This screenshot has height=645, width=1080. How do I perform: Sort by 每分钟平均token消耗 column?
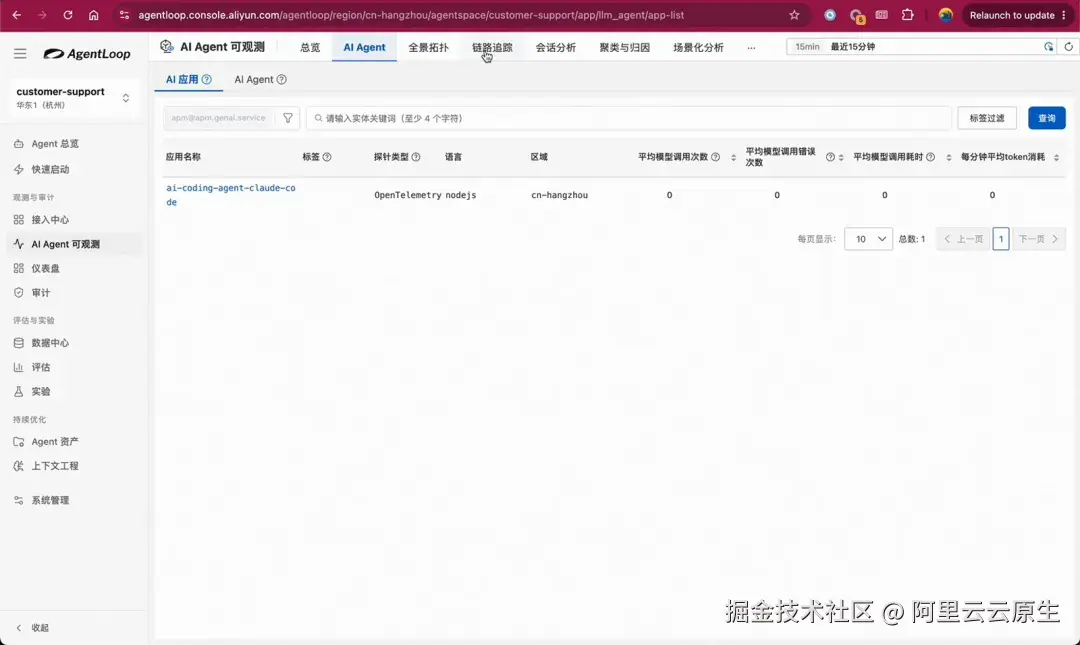point(1056,157)
